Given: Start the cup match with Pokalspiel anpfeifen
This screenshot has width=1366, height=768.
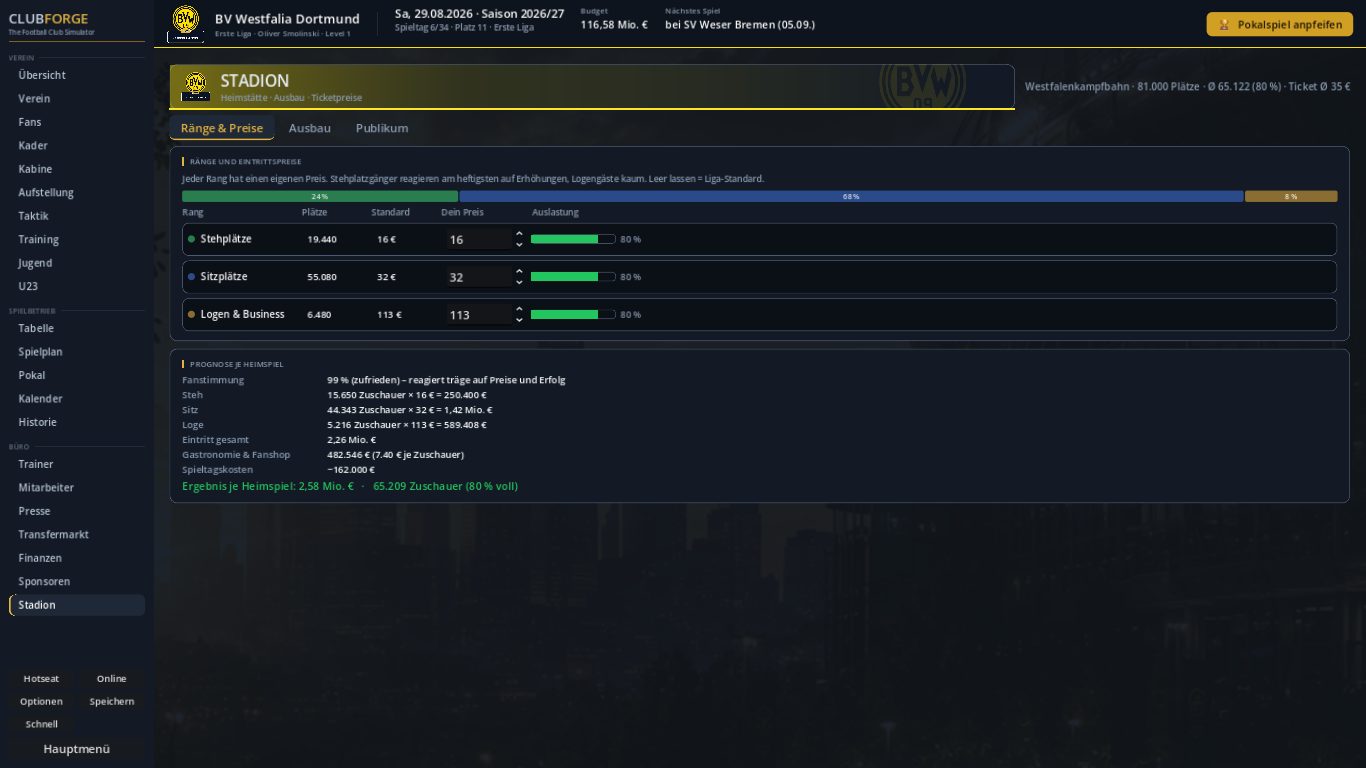Looking at the screenshot, I should 1280,24.
